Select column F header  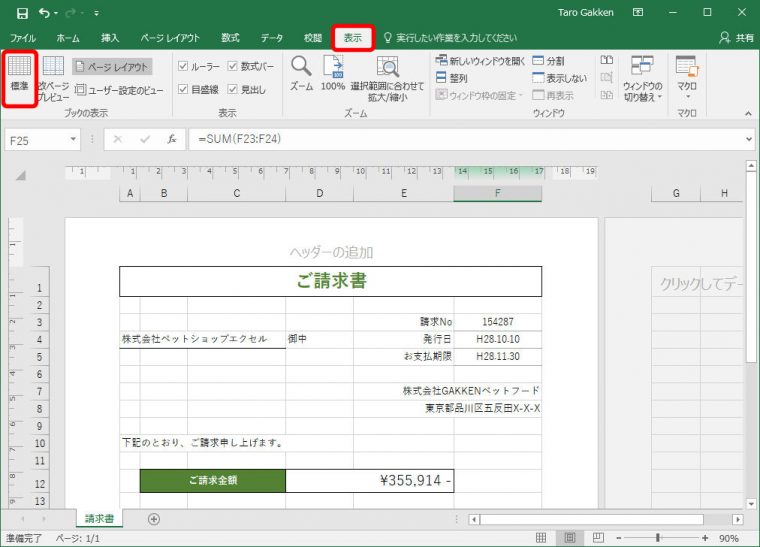(x=498, y=193)
